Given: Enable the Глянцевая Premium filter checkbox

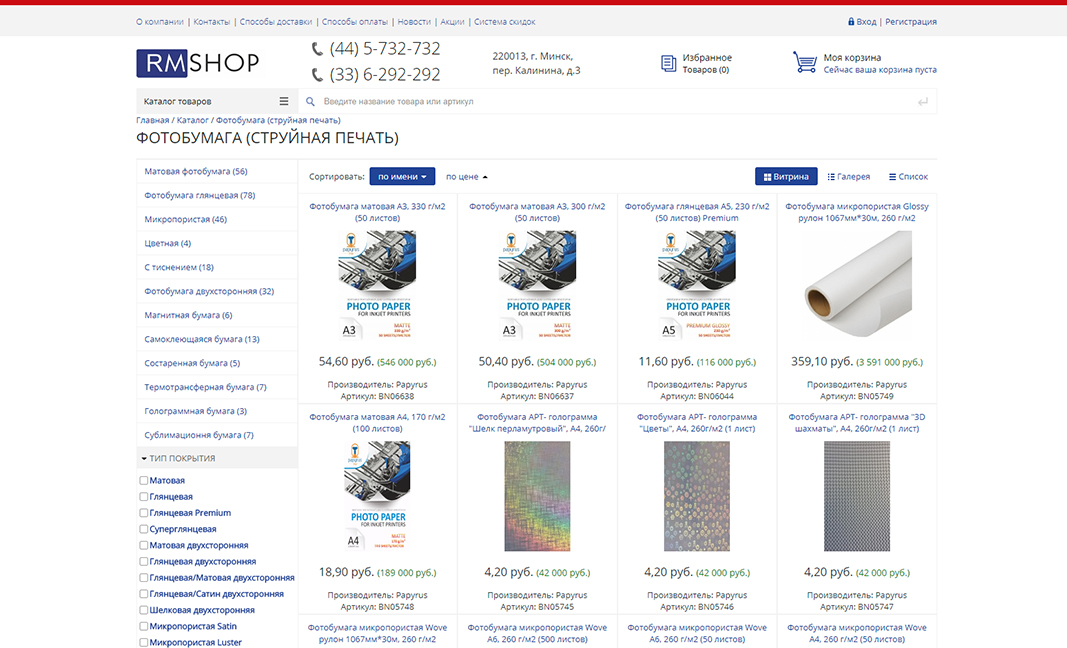Looking at the screenshot, I should (144, 513).
